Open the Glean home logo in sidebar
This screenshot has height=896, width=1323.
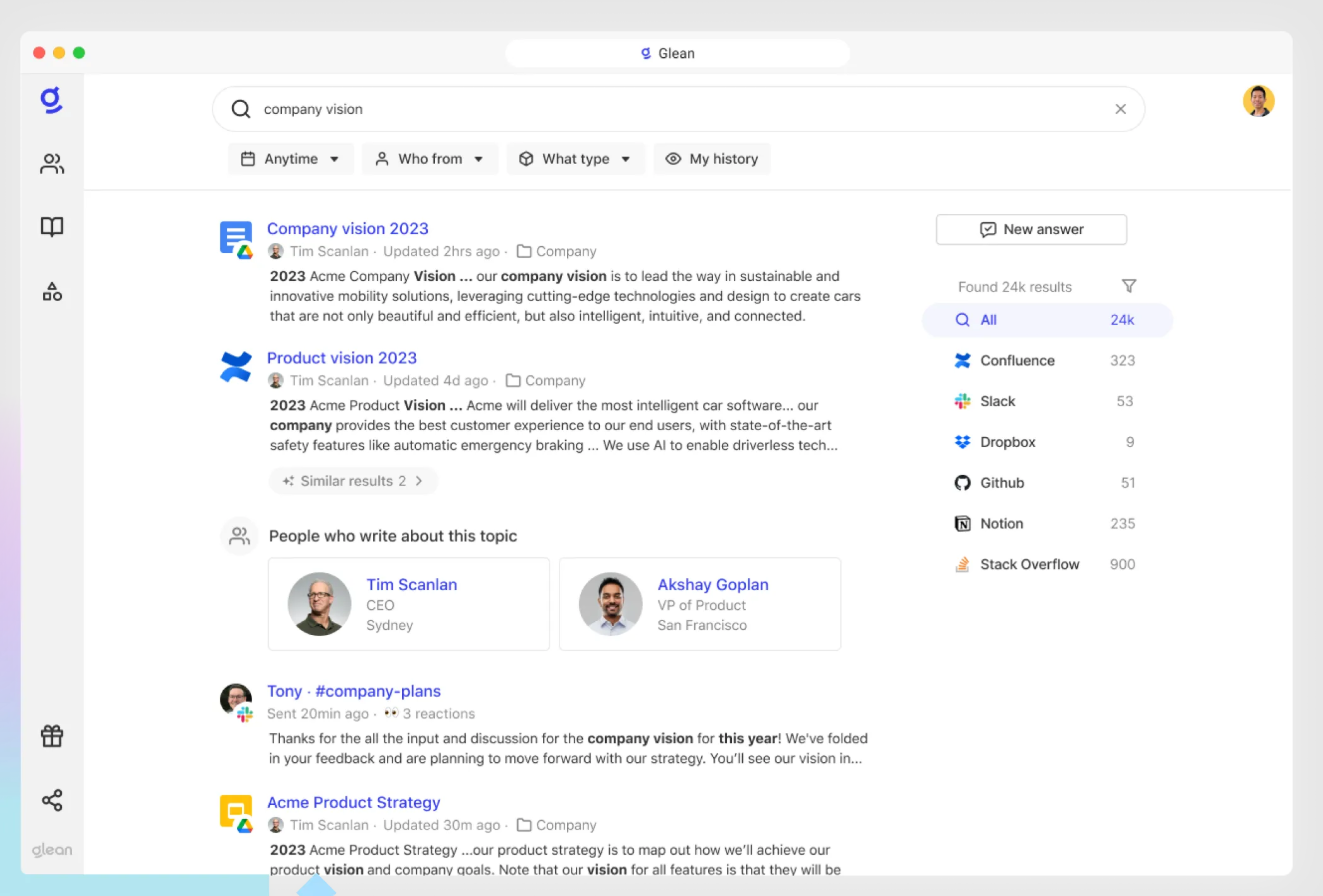(51, 100)
